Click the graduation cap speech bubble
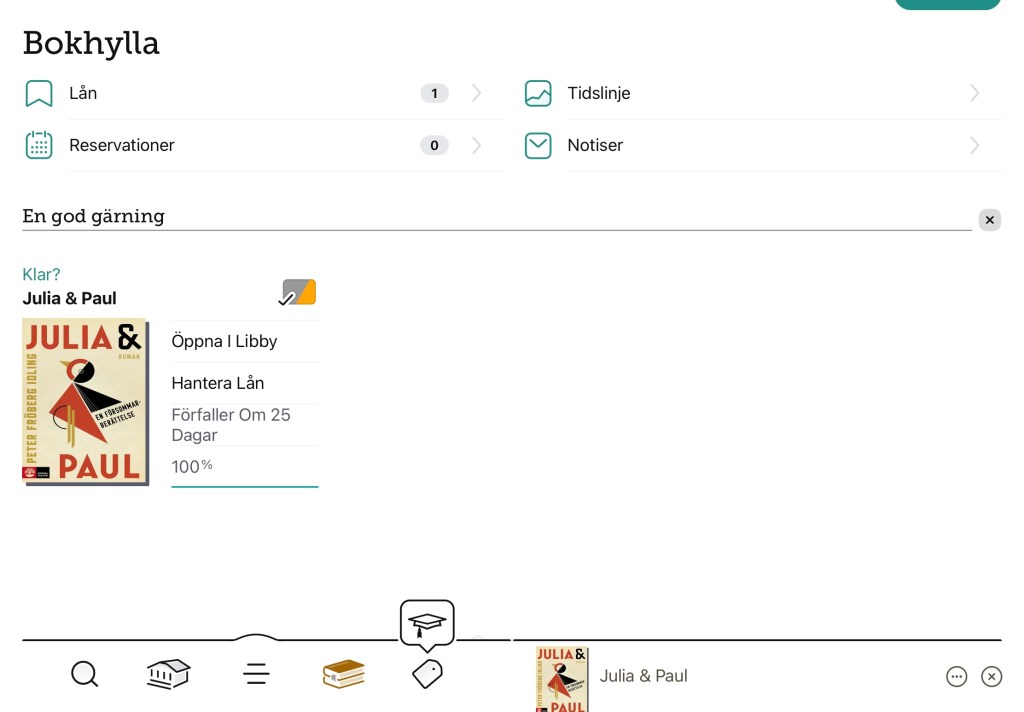This screenshot has width=1024, height=712. [427, 624]
